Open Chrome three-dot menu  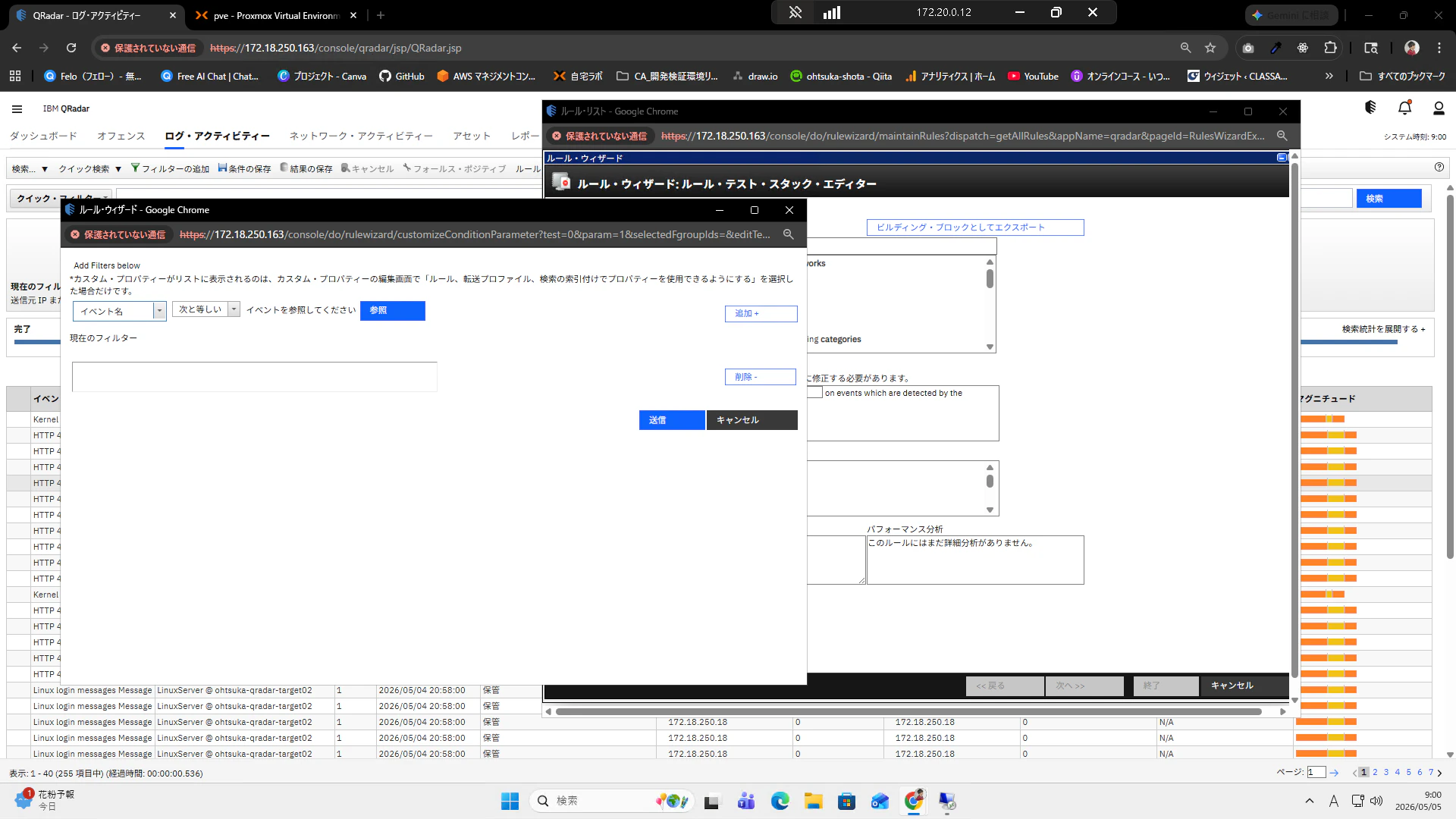1439,48
